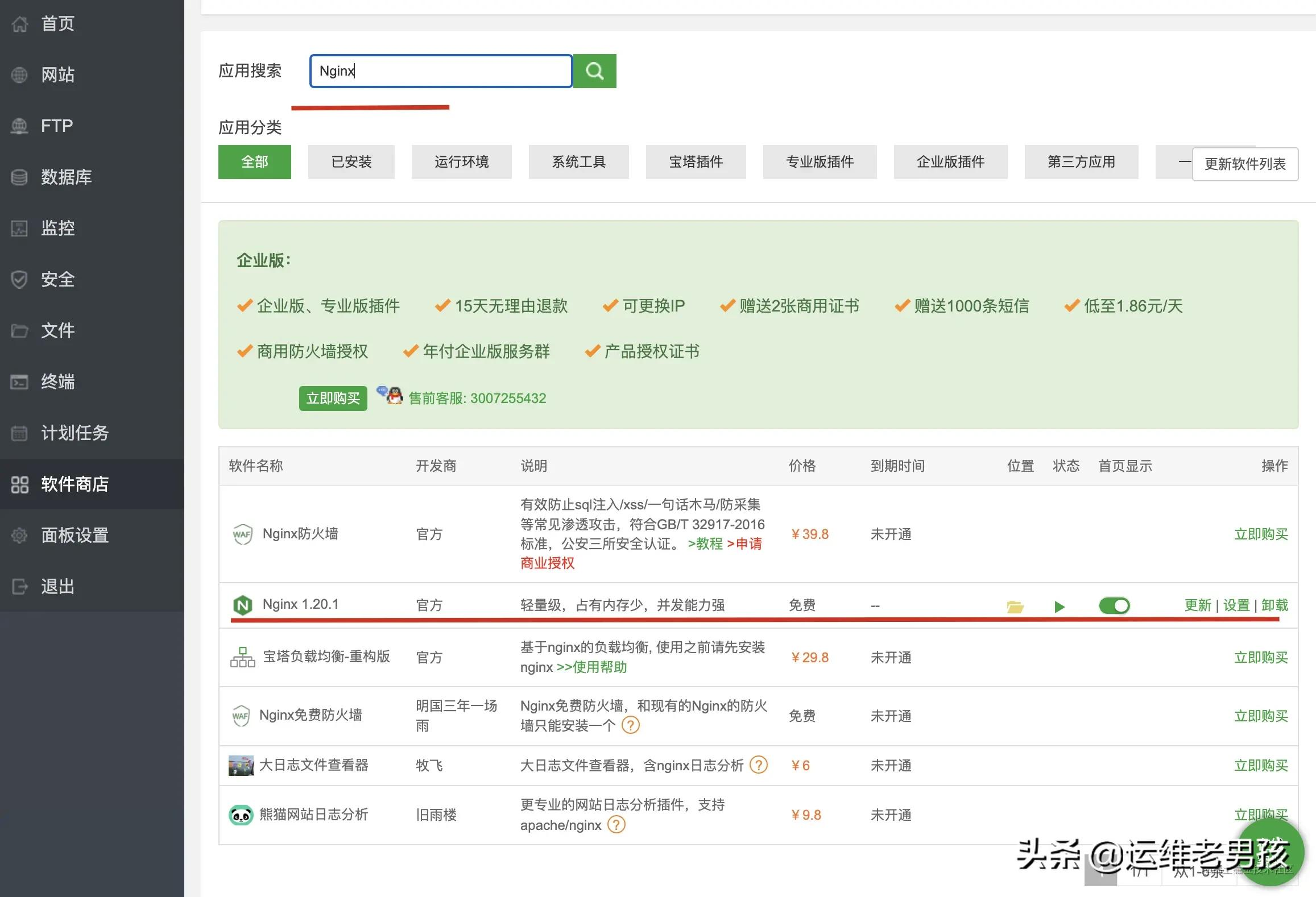Open Nginx install directory via folder icon
This screenshot has height=897, width=1316.
pyautogui.click(x=1016, y=605)
